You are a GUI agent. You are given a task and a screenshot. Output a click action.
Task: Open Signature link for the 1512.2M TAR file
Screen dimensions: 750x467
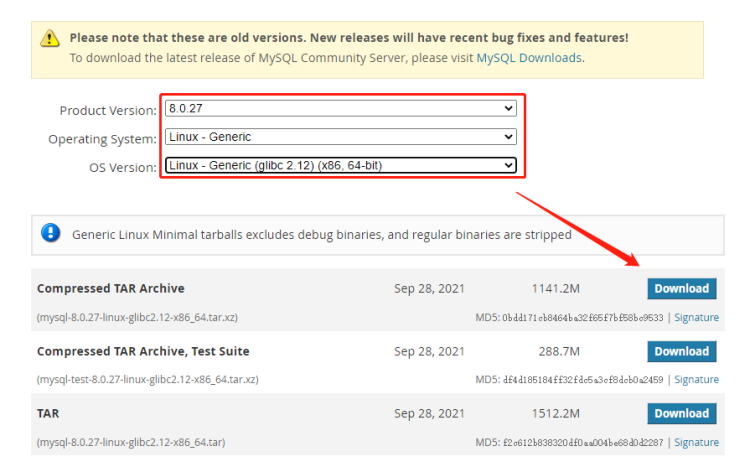click(696, 442)
